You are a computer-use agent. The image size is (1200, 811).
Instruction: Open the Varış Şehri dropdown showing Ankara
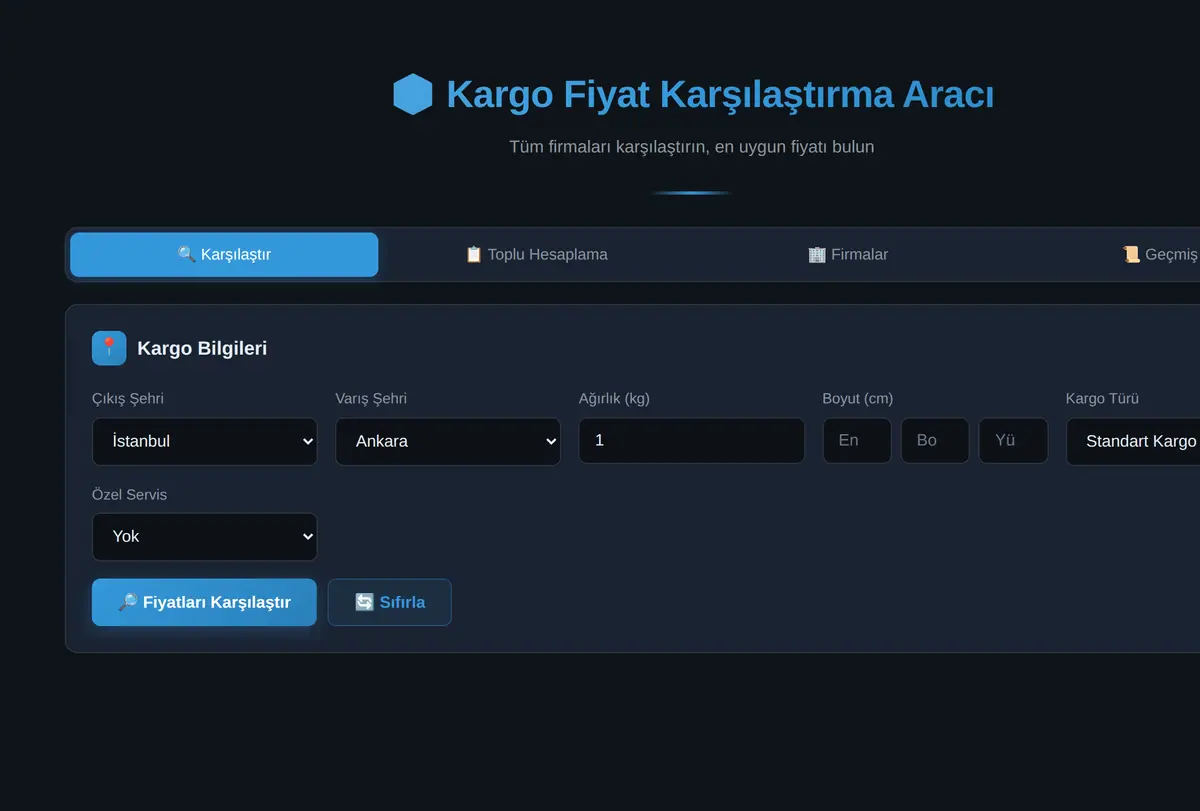click(448, 441)
